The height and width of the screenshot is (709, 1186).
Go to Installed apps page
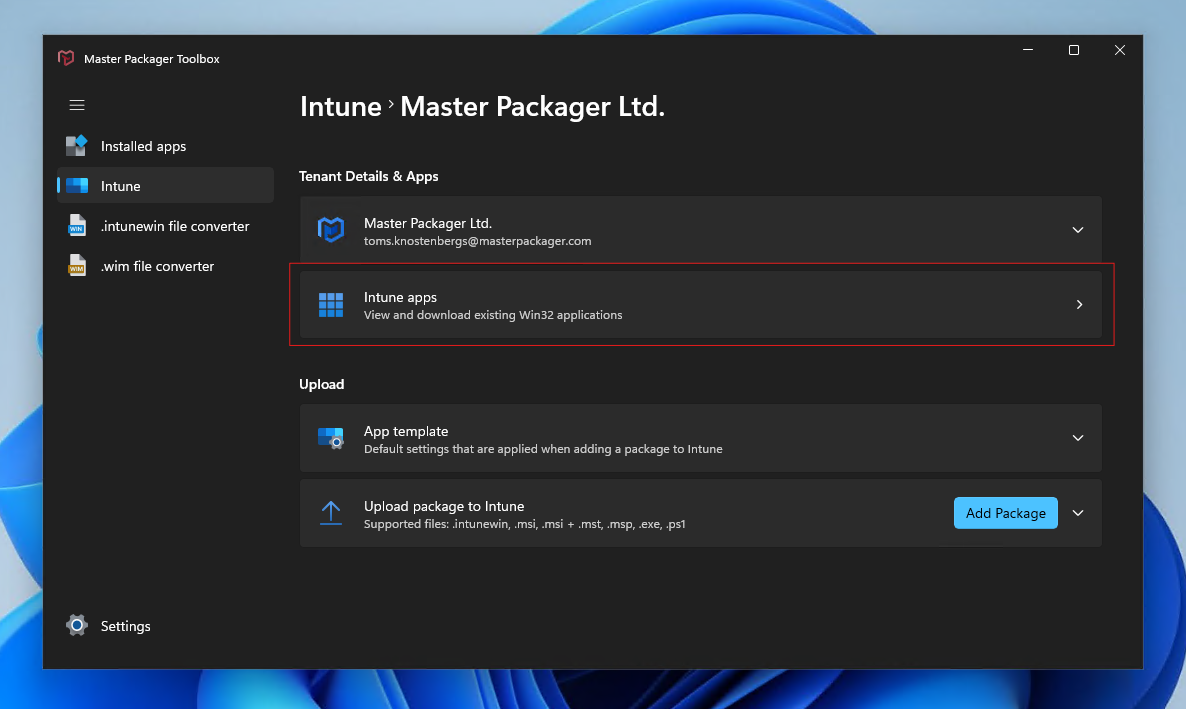[166, 146]
